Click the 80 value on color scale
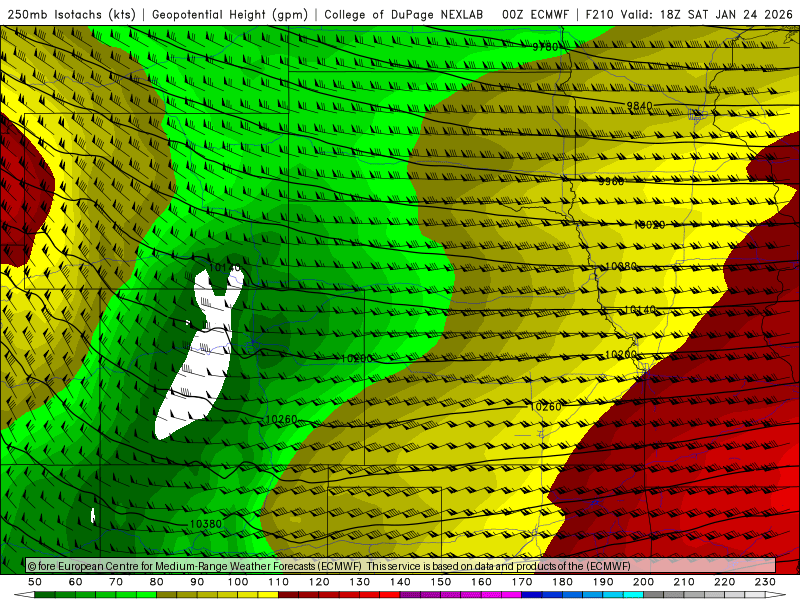 [157, 582]
